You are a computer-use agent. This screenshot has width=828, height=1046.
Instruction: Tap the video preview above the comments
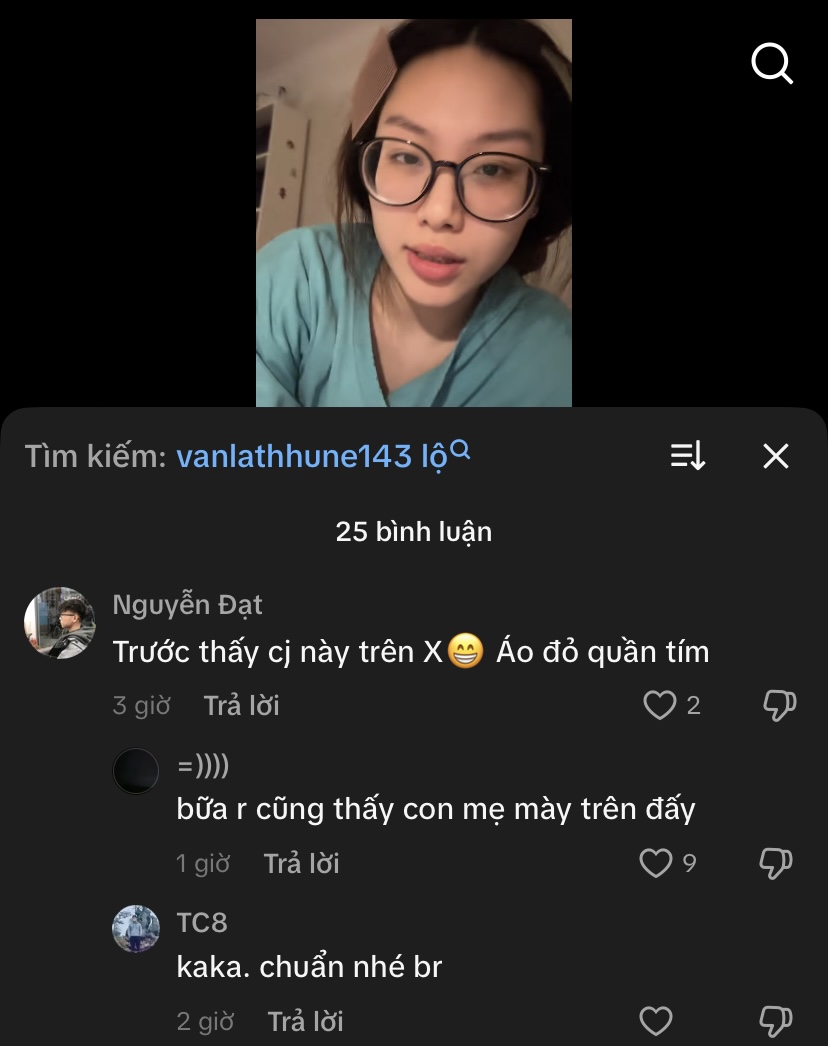[413, 212]
